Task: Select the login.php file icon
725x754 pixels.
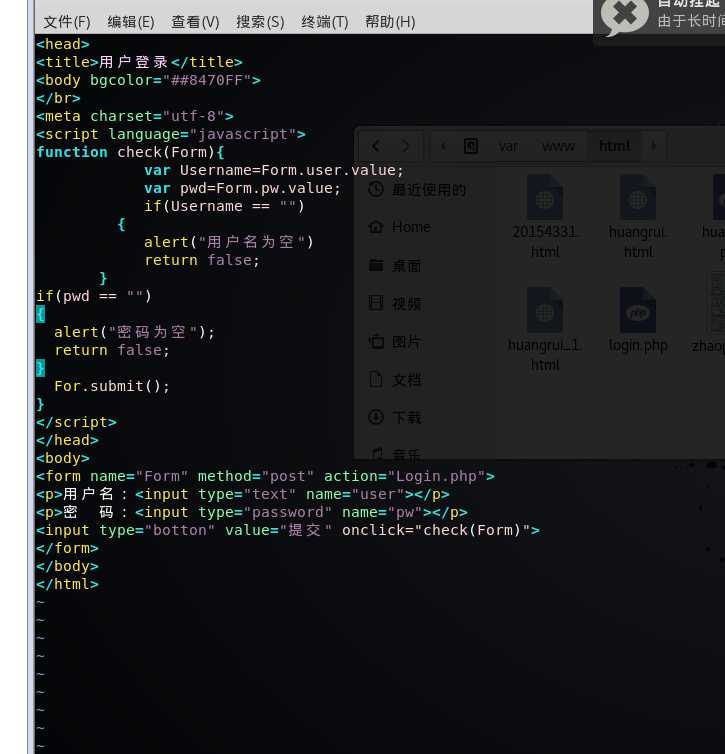Action: click(x=638, y=310)
